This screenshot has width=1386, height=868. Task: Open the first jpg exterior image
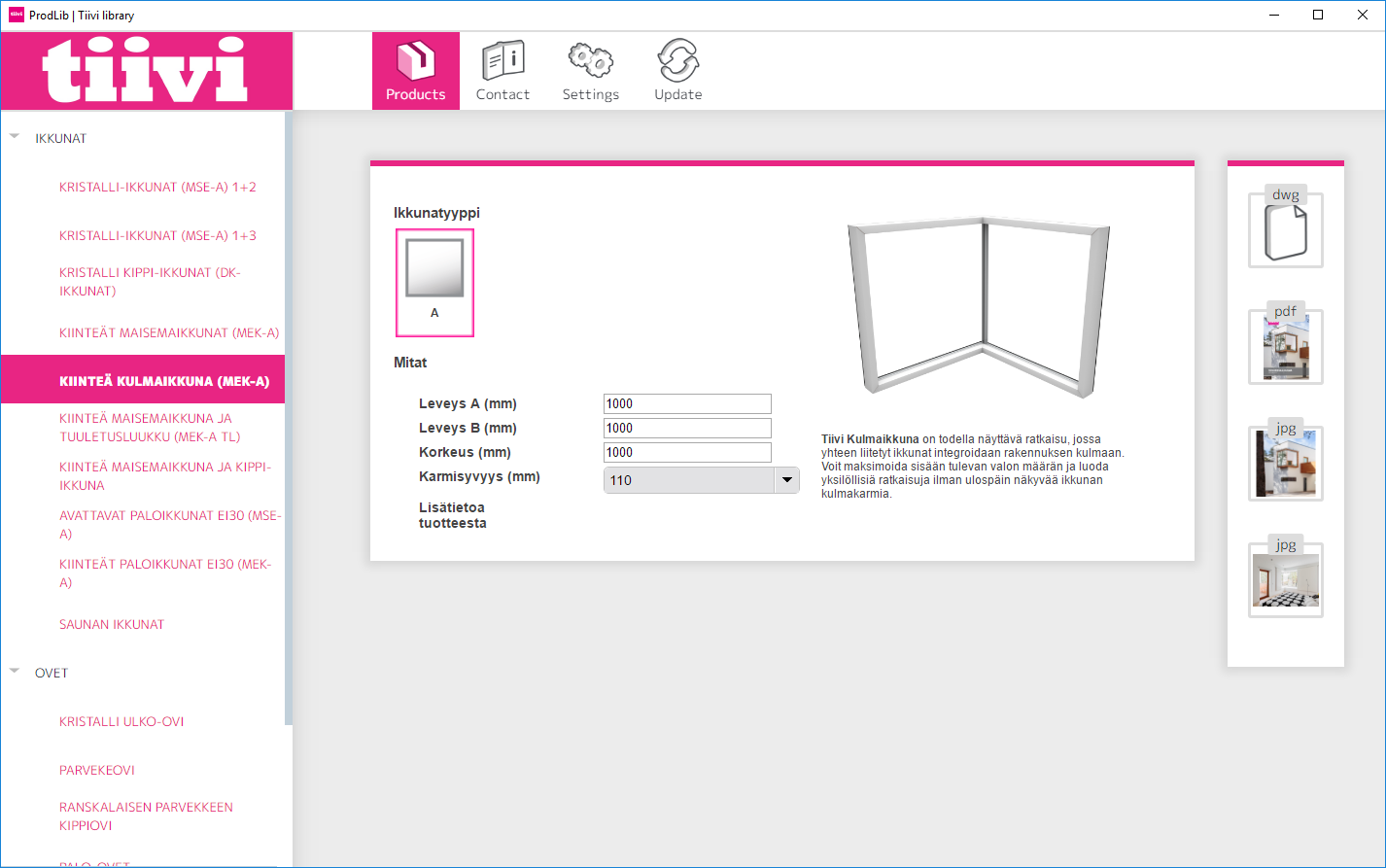point(1285,464)
